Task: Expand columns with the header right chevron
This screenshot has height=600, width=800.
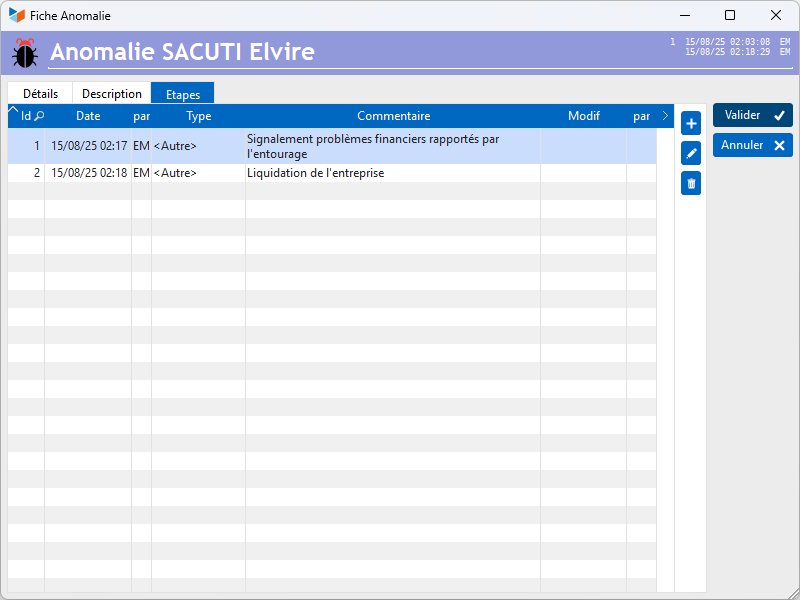Action: coord(666,116)
